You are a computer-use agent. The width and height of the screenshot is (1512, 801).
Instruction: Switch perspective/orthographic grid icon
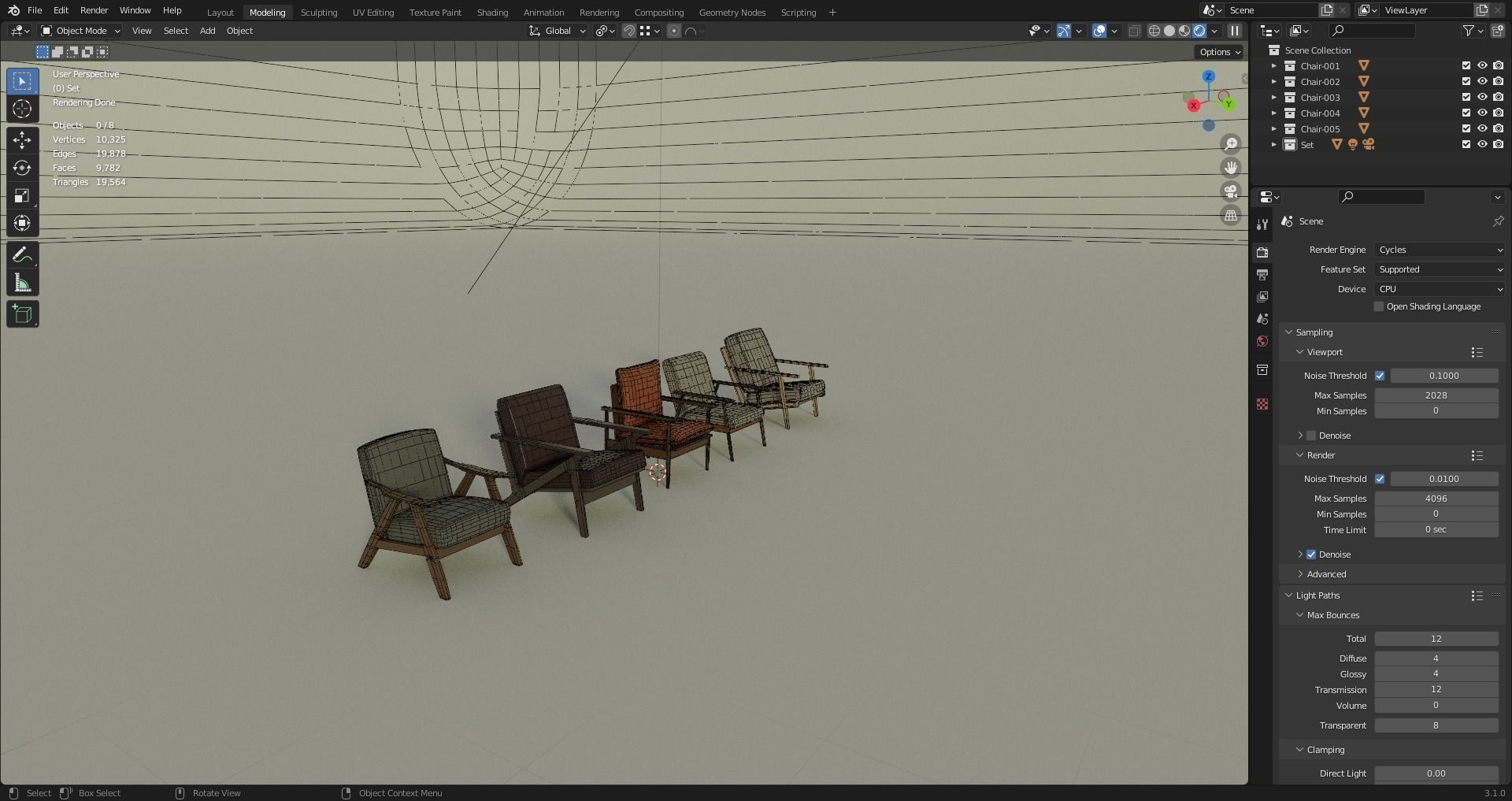1230,215
